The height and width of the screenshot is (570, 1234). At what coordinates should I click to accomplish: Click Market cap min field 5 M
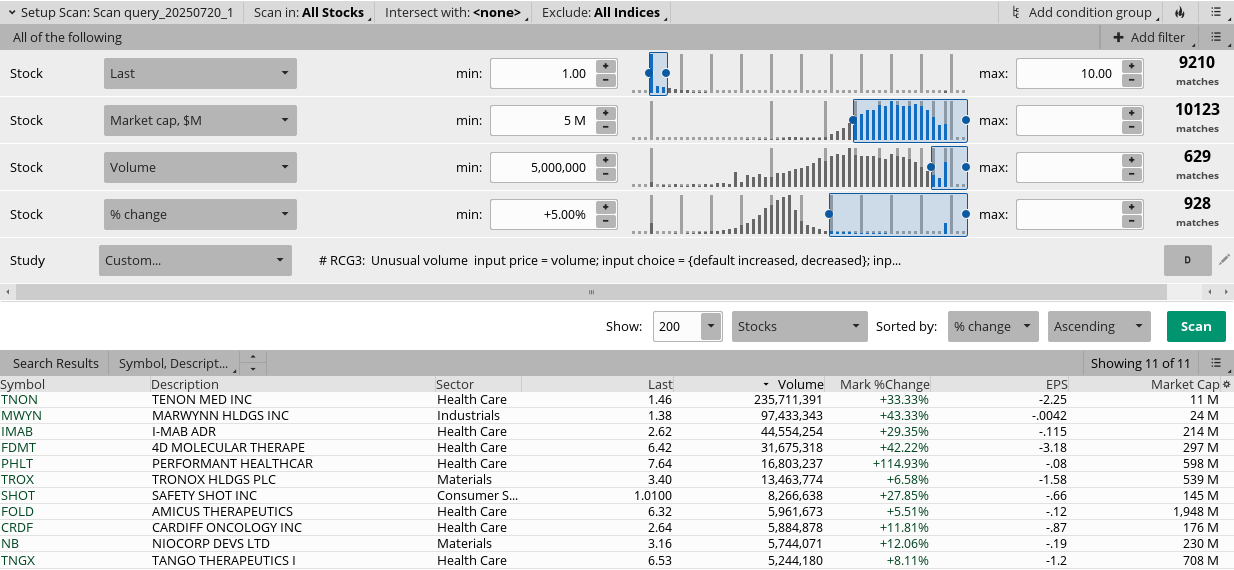[x=541, y=120]
